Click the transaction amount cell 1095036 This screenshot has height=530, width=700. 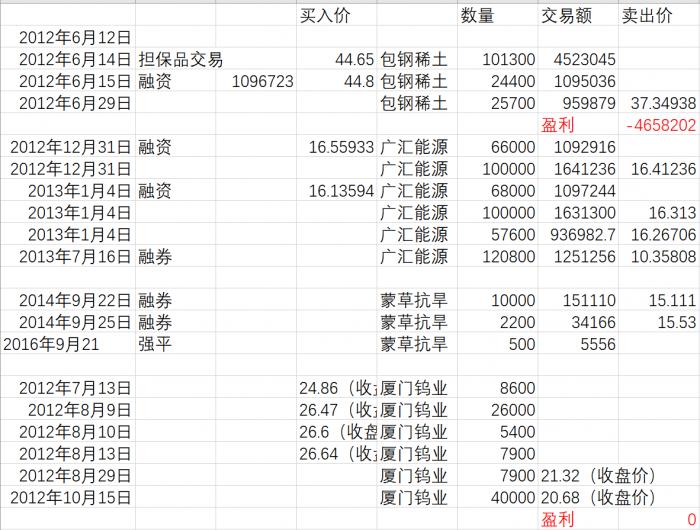click(x=578, y=81)
